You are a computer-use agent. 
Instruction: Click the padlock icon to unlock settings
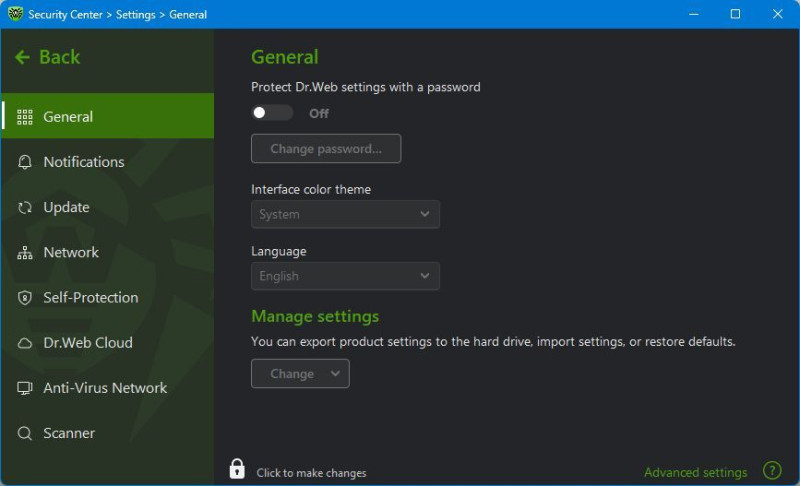pos(237,468)
